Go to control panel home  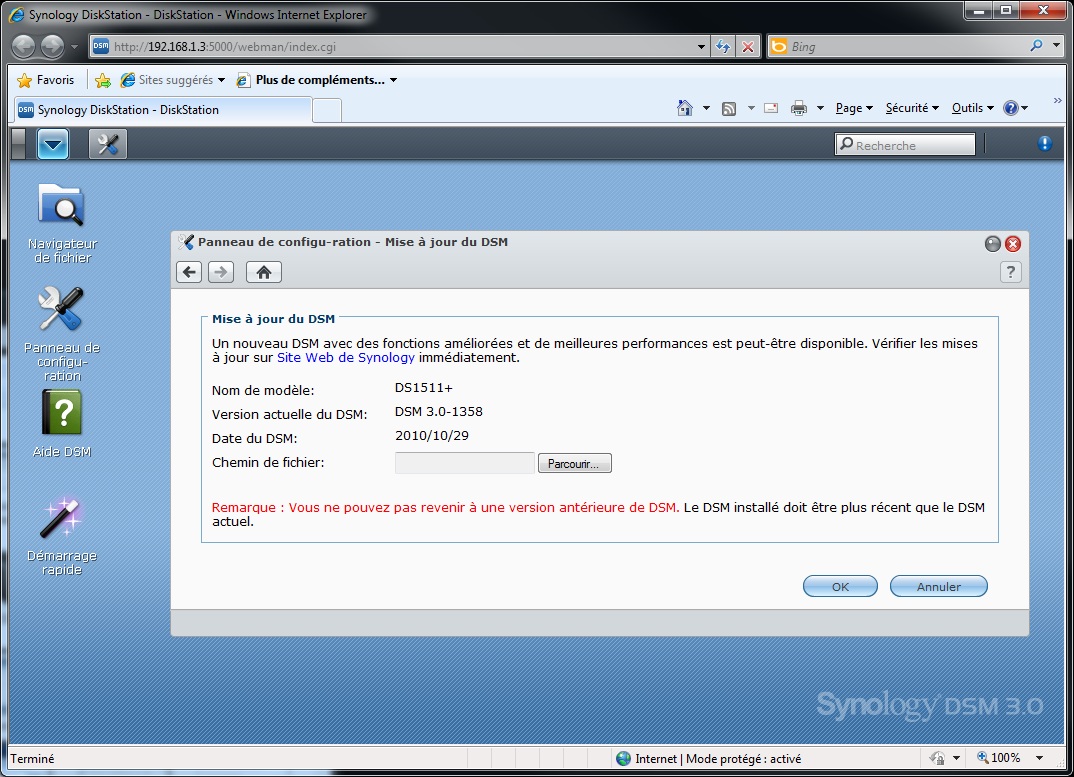click(x=264, y=272)
